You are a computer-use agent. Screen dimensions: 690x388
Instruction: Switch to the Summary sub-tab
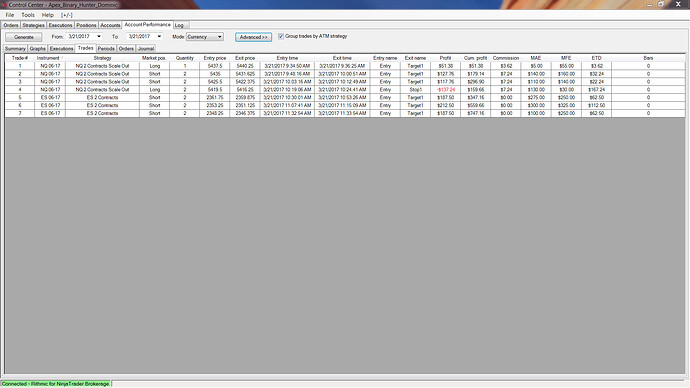tap(15, 49)
